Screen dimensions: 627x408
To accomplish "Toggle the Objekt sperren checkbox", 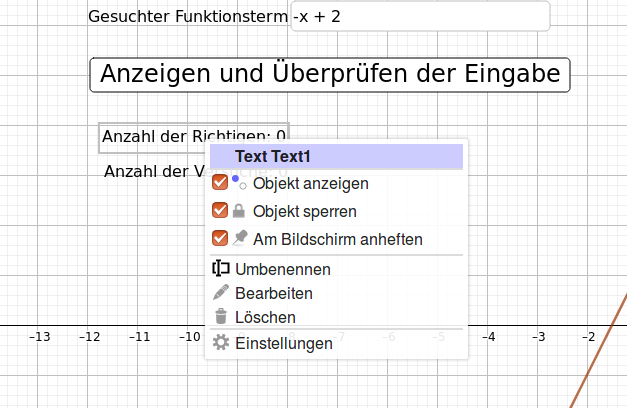I will click(x=220, y=211).
